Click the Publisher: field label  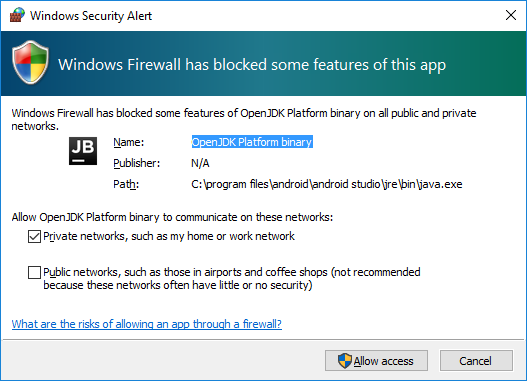pos(136,163)
